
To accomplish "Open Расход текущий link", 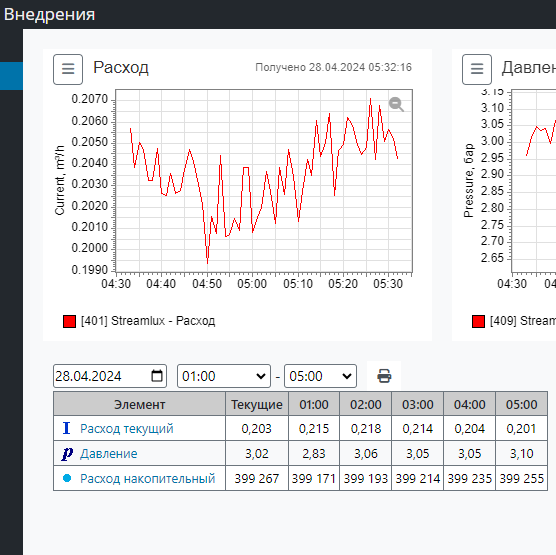I will click(127, 429).
